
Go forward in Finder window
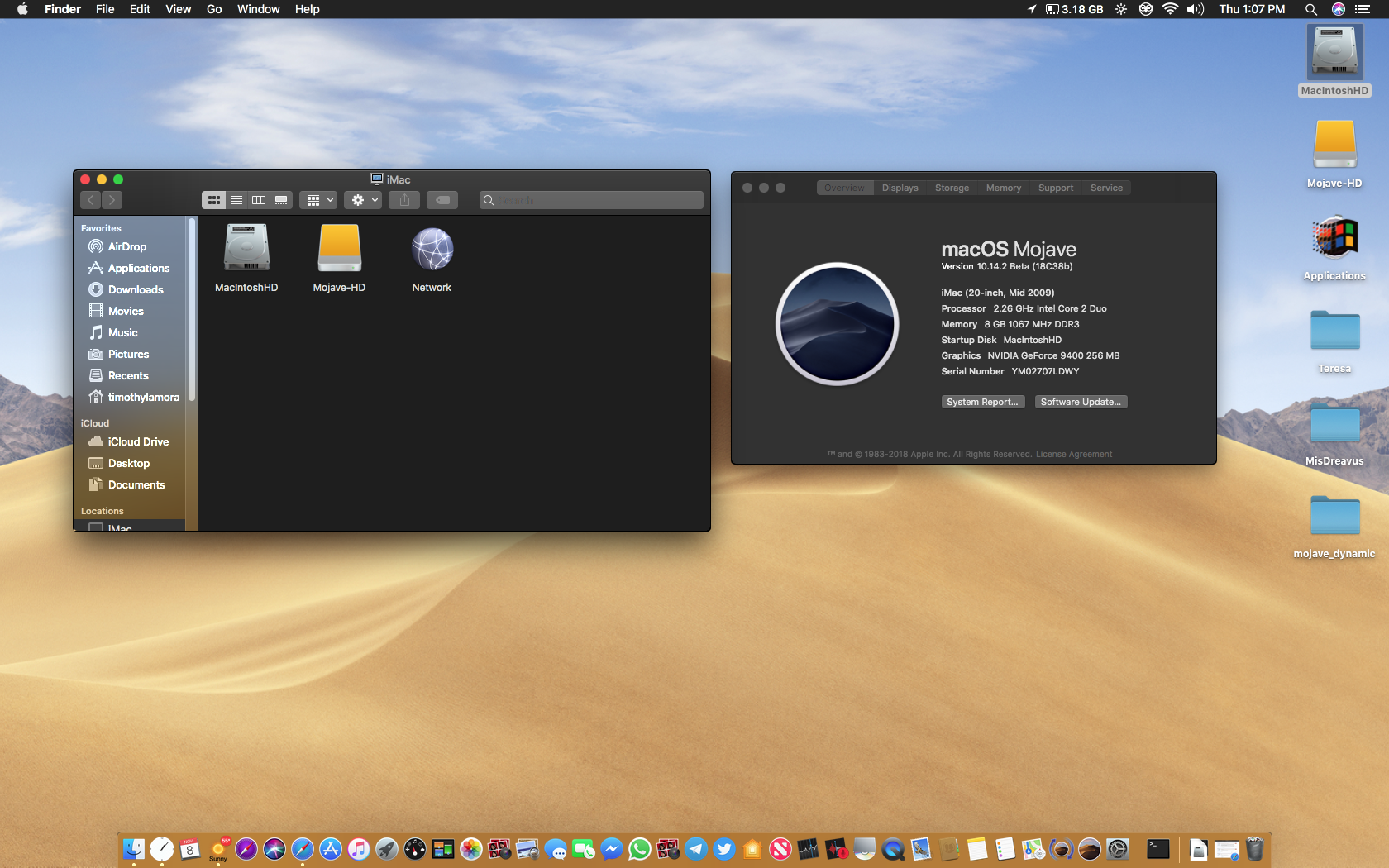pyautogui.click(x=112, y=200)
